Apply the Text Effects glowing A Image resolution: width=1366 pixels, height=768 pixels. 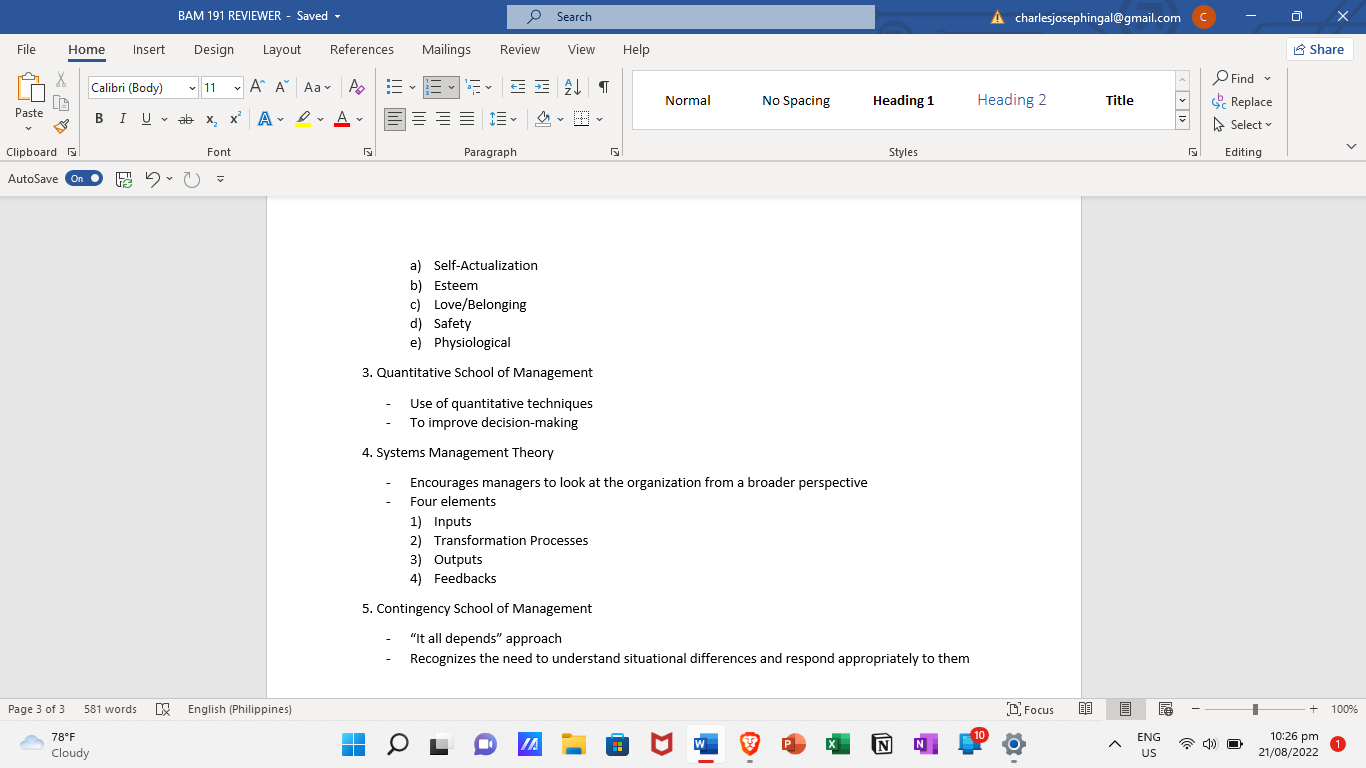pos(265,119)
